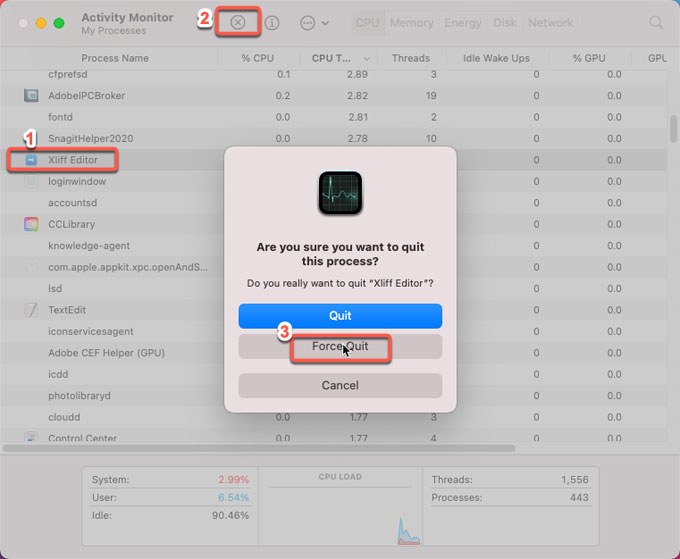Click the search magnifier icon

coord(656,22)
